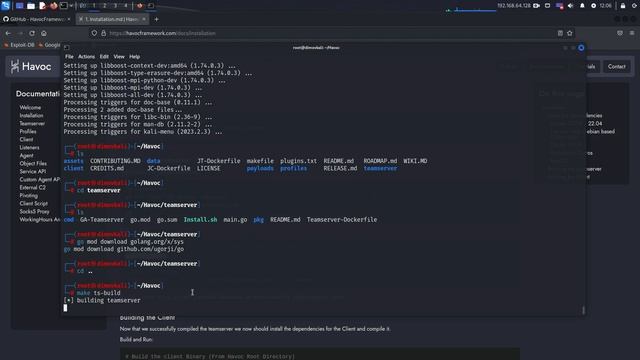Screen dimensions: 640x360
Task: Focus the Firefox taskbar window button
Action: [140, 6]
